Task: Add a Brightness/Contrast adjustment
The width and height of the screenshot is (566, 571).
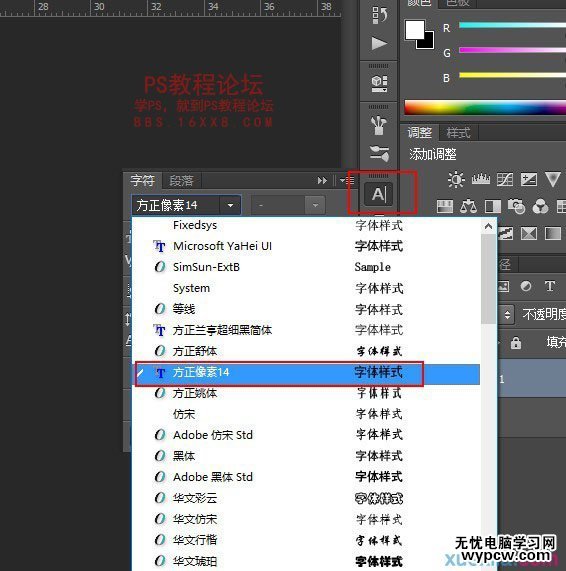Action: click(x=456, y=180)
